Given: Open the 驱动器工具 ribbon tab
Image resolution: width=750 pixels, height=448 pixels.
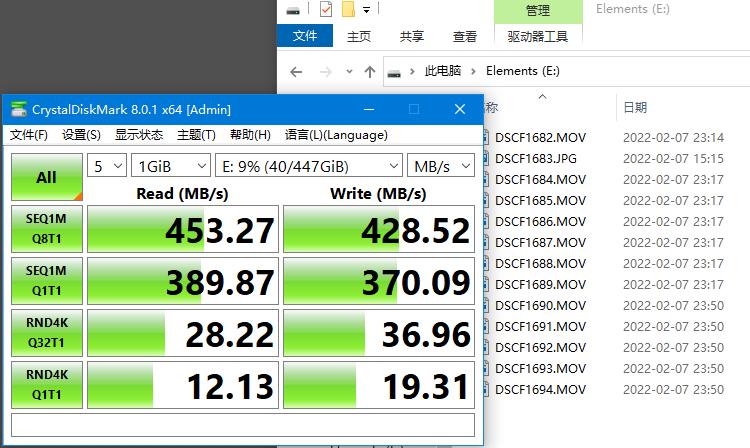Looking at the screenshot, I should point(538,36).
